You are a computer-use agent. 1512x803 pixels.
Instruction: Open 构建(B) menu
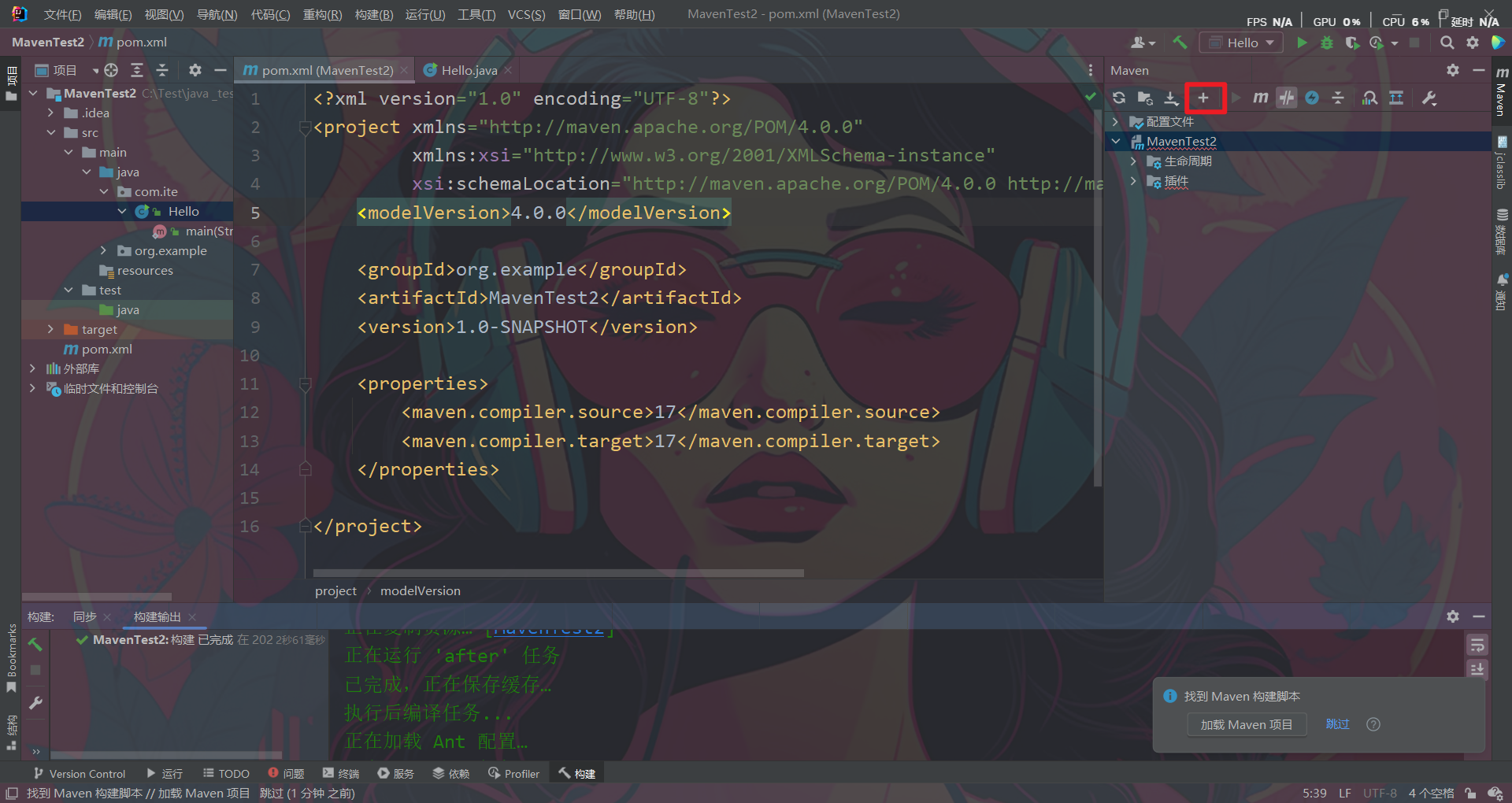374,14
